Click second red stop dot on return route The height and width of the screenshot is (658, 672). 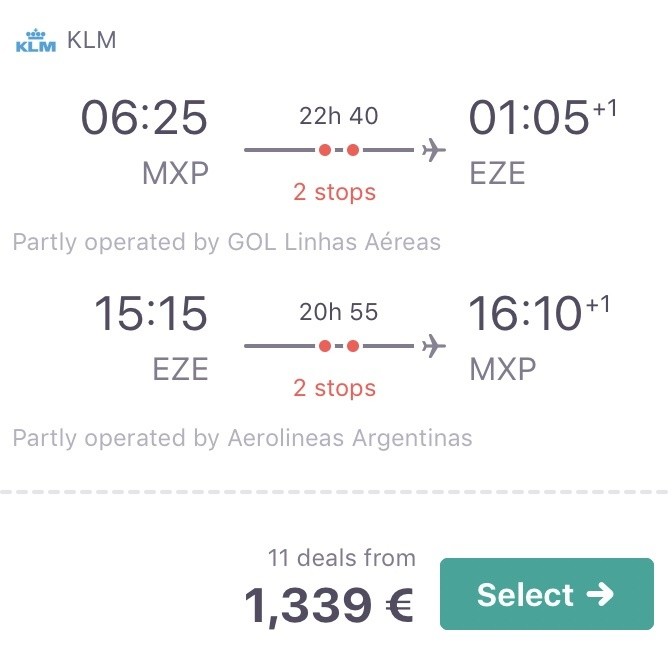353,346
